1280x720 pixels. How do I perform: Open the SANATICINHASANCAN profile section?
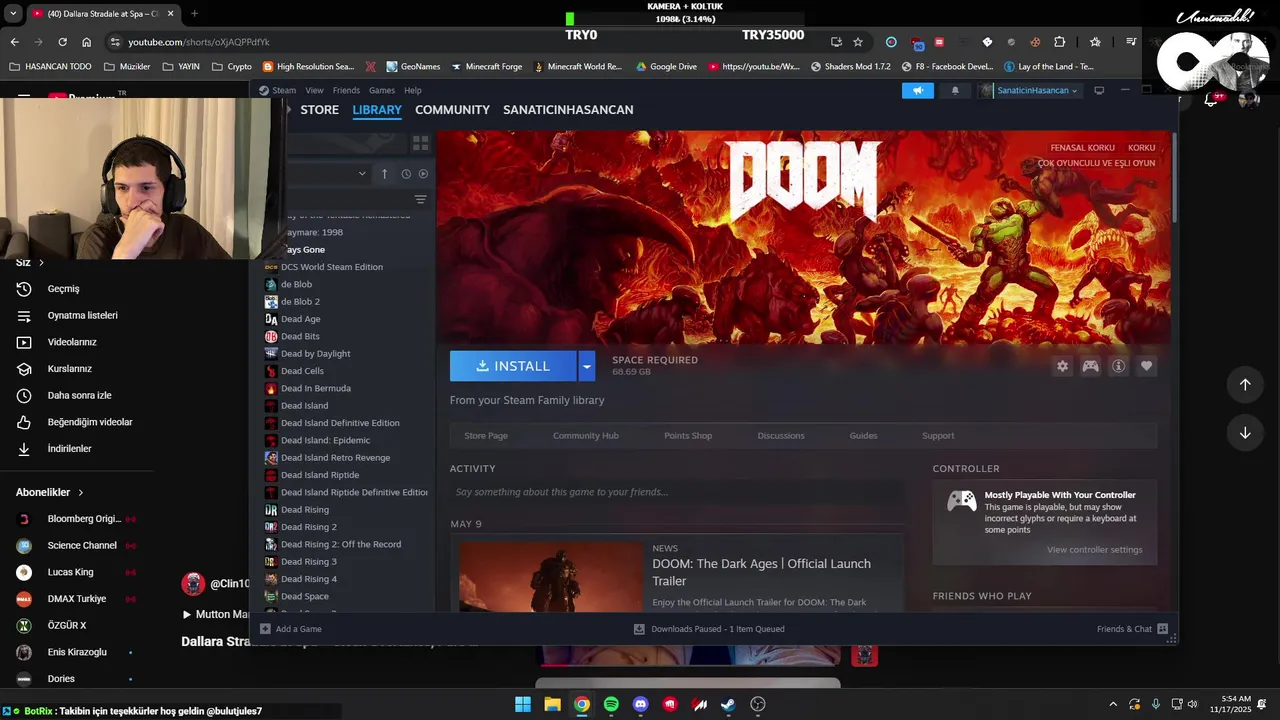point(568,110)
